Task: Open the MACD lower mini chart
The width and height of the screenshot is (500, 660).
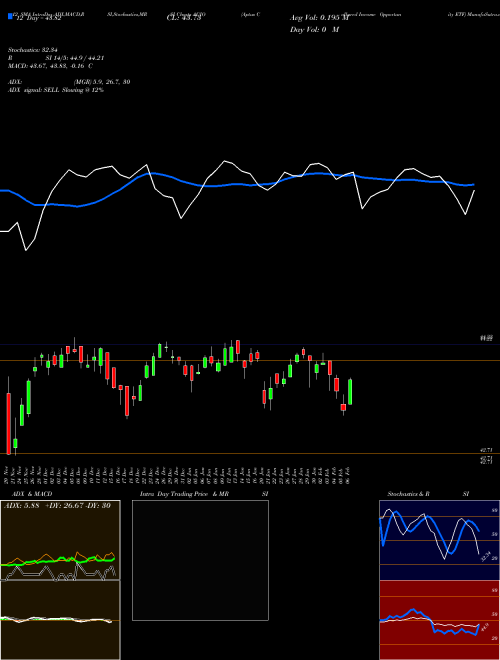Action: tap(60, 620)
